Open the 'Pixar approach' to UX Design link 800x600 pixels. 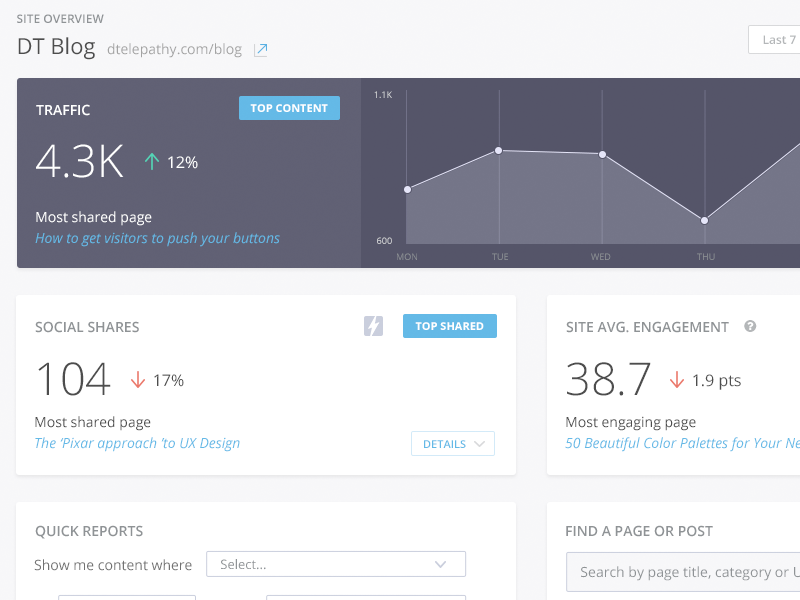137,443
